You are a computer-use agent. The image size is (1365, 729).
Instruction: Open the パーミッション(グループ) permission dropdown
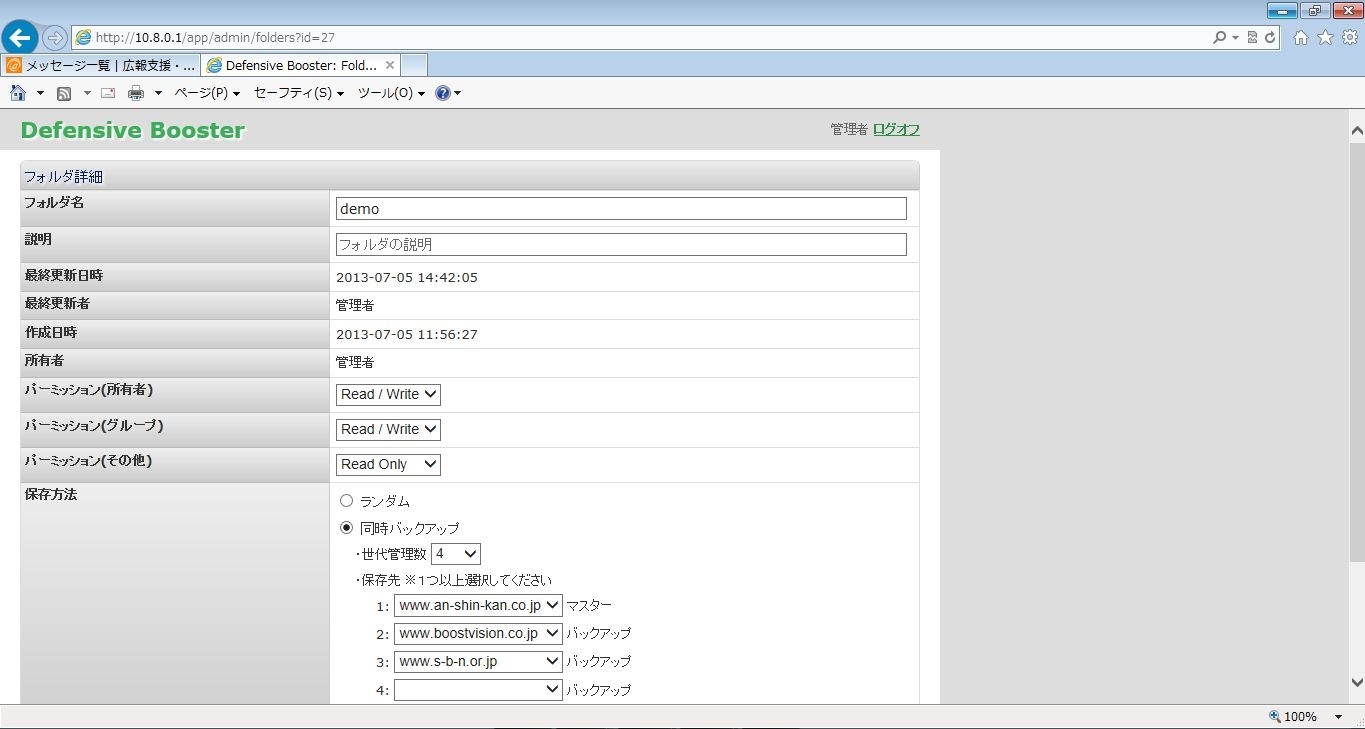point(388,429)
